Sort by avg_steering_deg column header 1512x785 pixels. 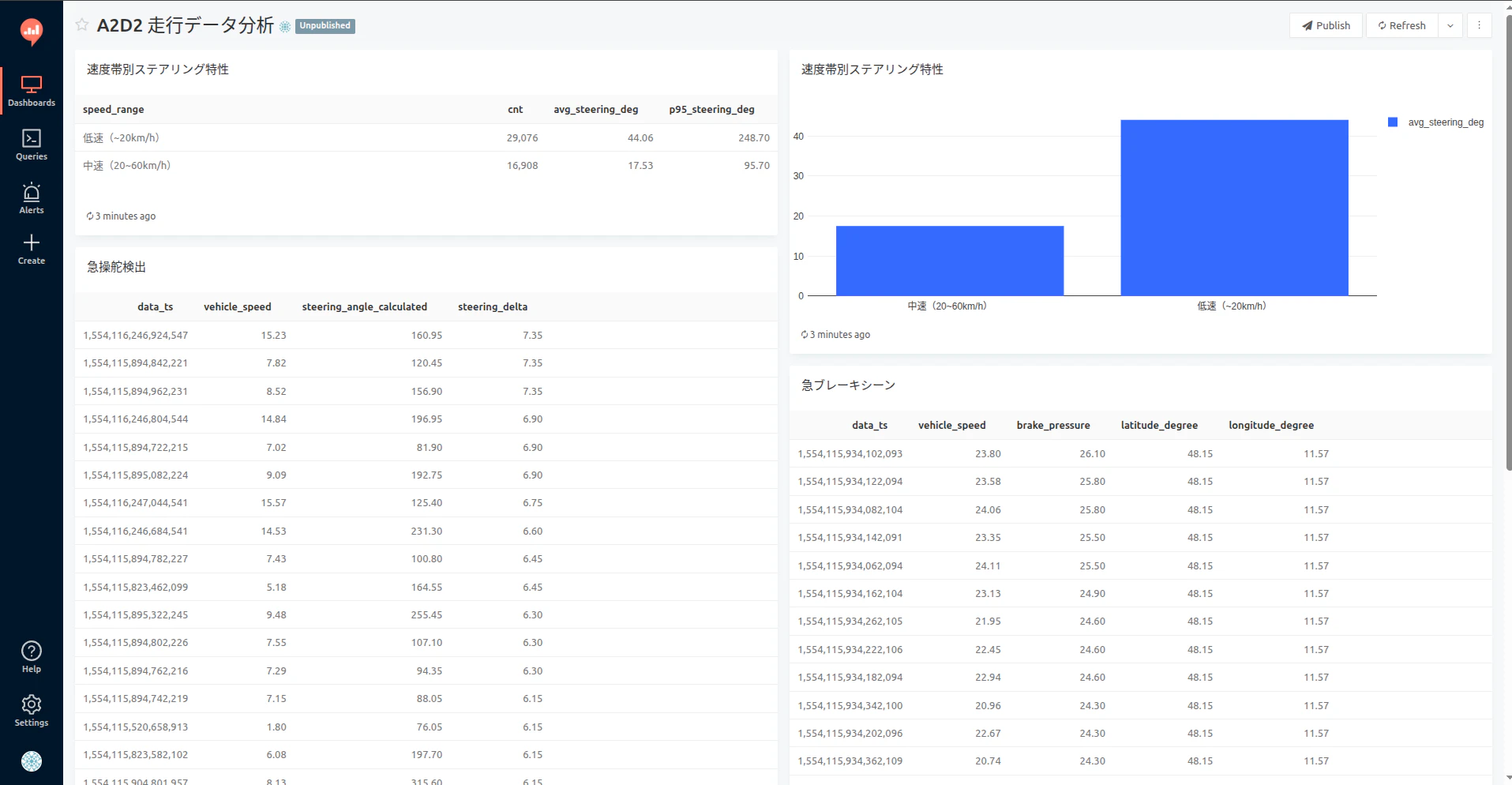point(596,110)
